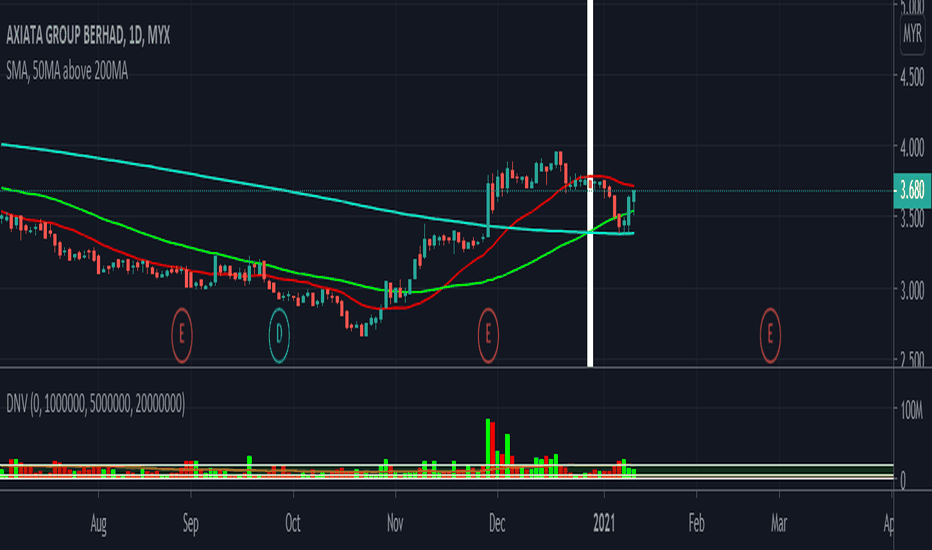Viewport: 932px width, 550px height.
Task: Click the Mar label on time axis
Action: pos(779,524)
